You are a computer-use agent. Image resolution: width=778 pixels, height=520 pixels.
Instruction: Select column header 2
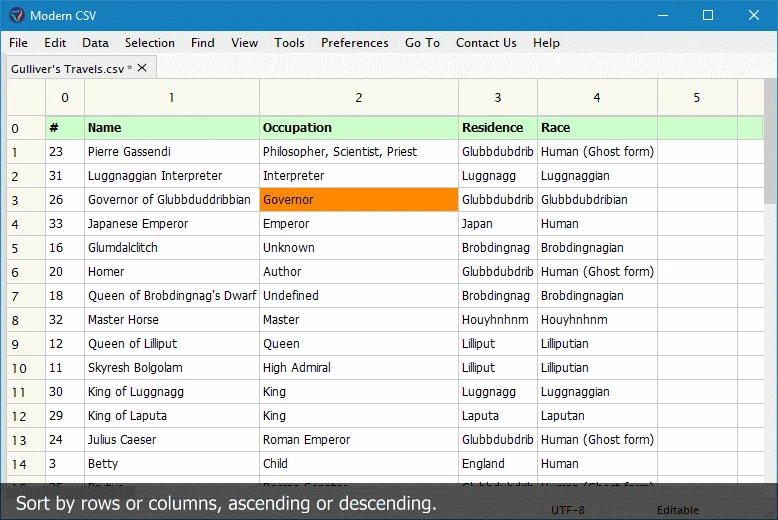(x=359, y=97)
